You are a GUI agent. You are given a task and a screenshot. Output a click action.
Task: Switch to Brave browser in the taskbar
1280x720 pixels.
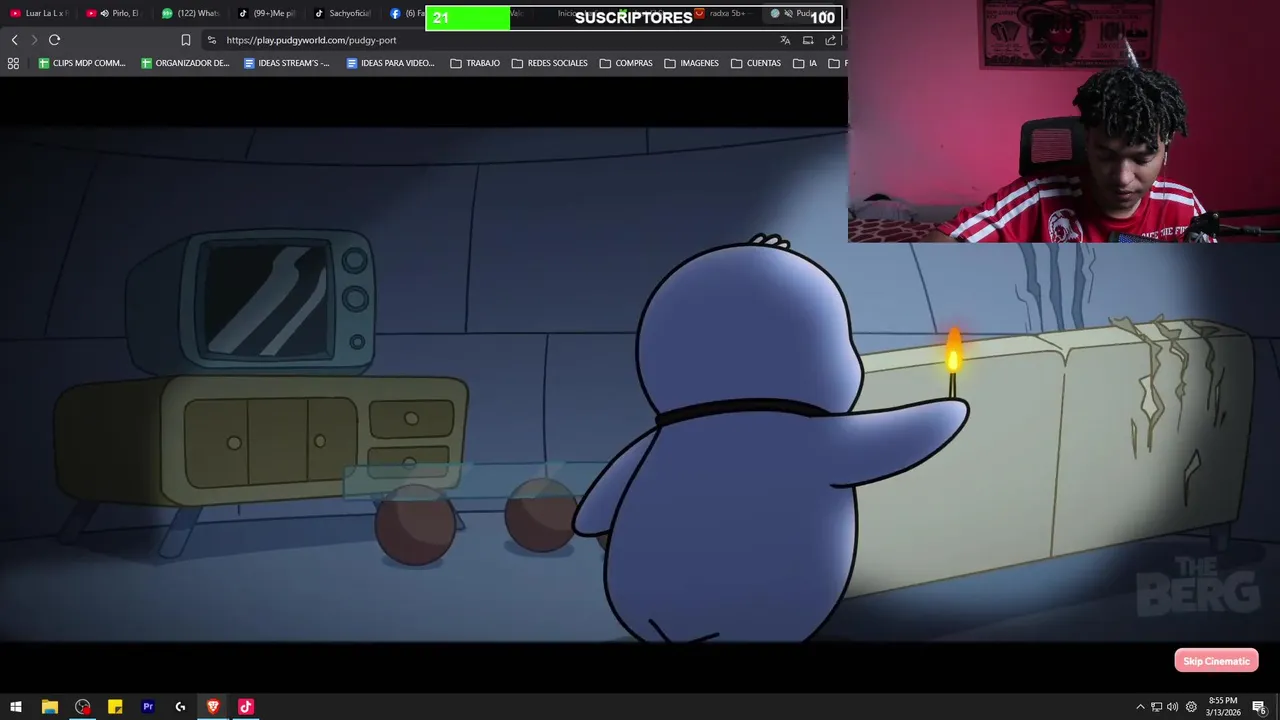(x=213, y=707)
